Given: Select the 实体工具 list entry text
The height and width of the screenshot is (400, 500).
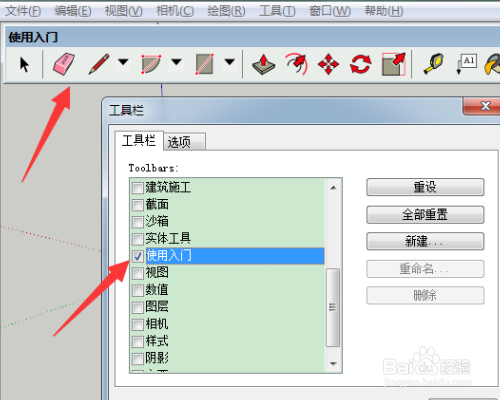Looking at the screenshot, I should [x=168, y=239].
